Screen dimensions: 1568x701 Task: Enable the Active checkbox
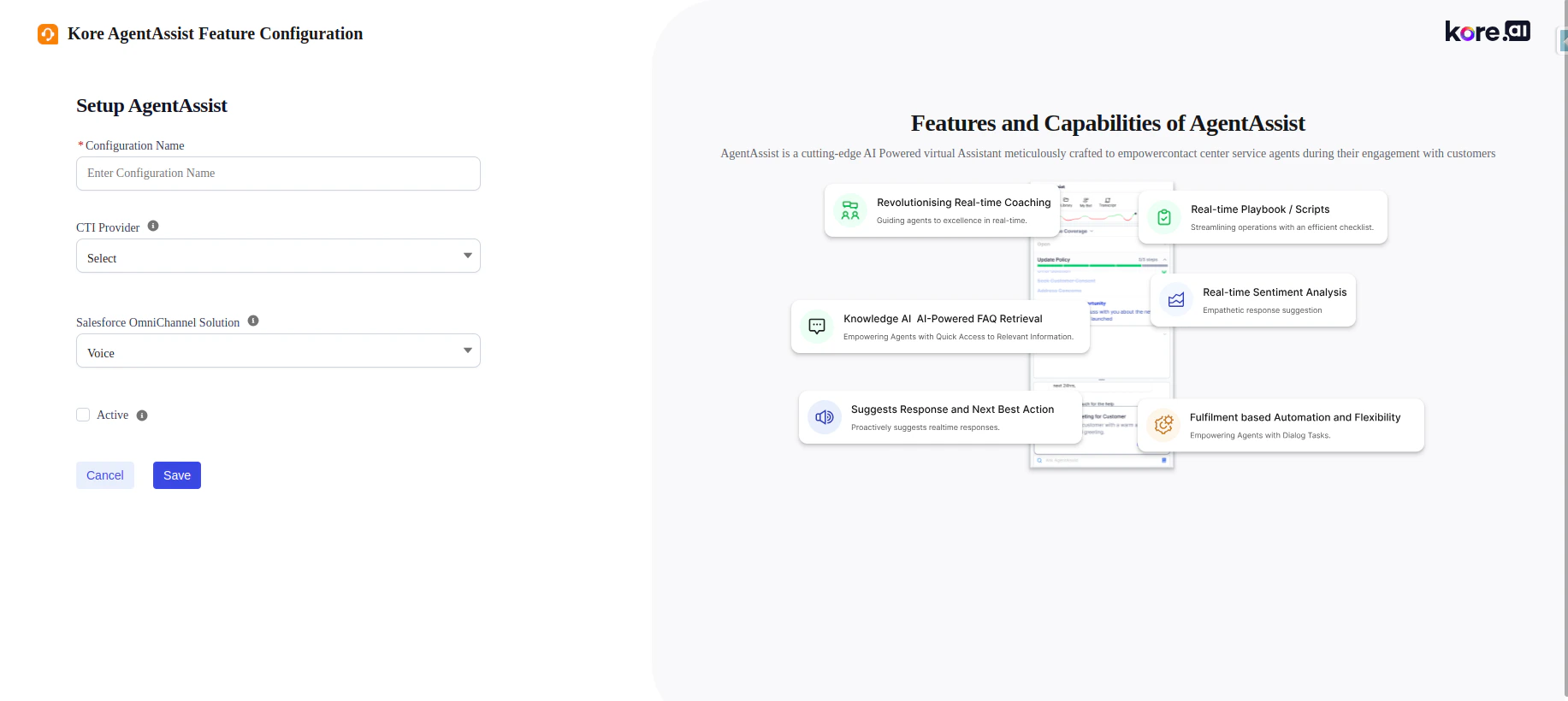point(83,414)
